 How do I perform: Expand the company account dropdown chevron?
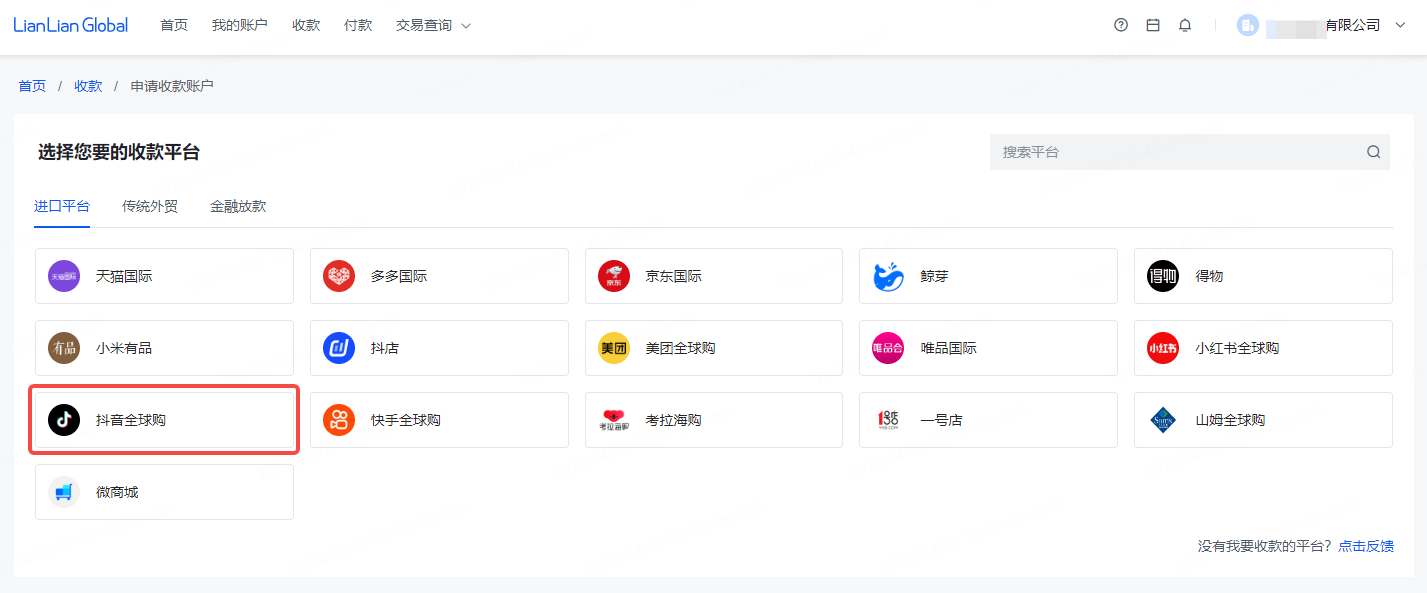[x=1400, y=25]
